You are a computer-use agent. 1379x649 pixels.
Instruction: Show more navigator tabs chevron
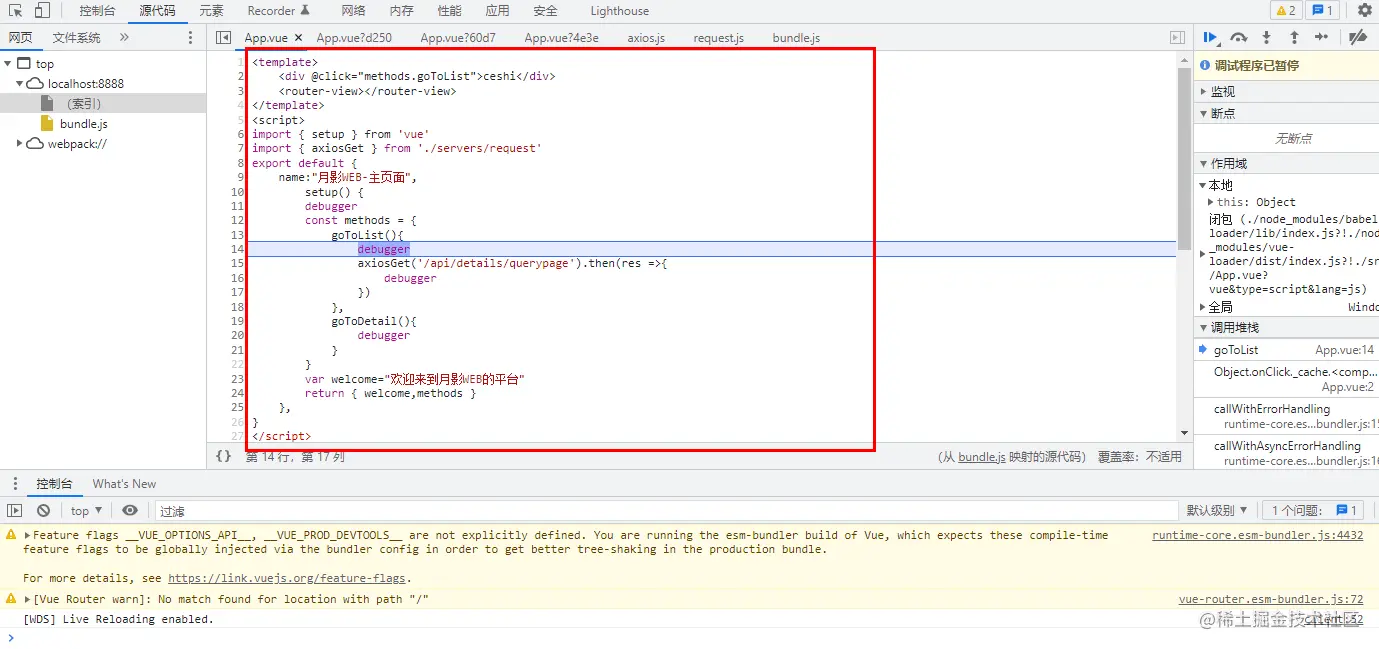pyautogui.click(x=124, y=38)
